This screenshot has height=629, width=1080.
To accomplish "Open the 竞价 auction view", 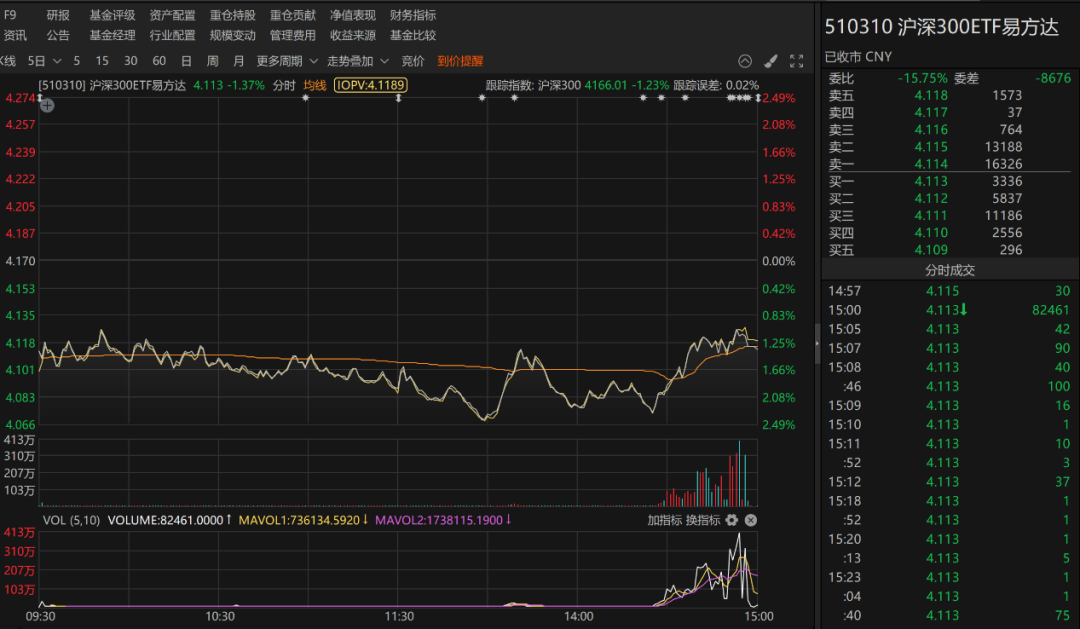I will point(413,61).
